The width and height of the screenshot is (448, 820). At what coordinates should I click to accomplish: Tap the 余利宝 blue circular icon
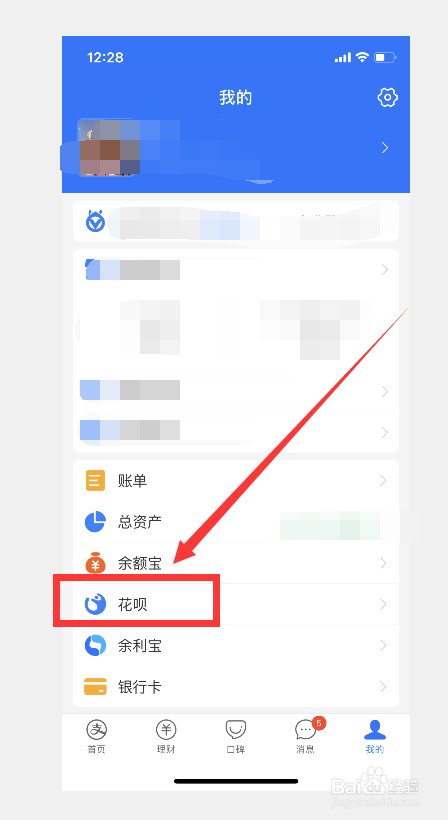click(95, 645)
